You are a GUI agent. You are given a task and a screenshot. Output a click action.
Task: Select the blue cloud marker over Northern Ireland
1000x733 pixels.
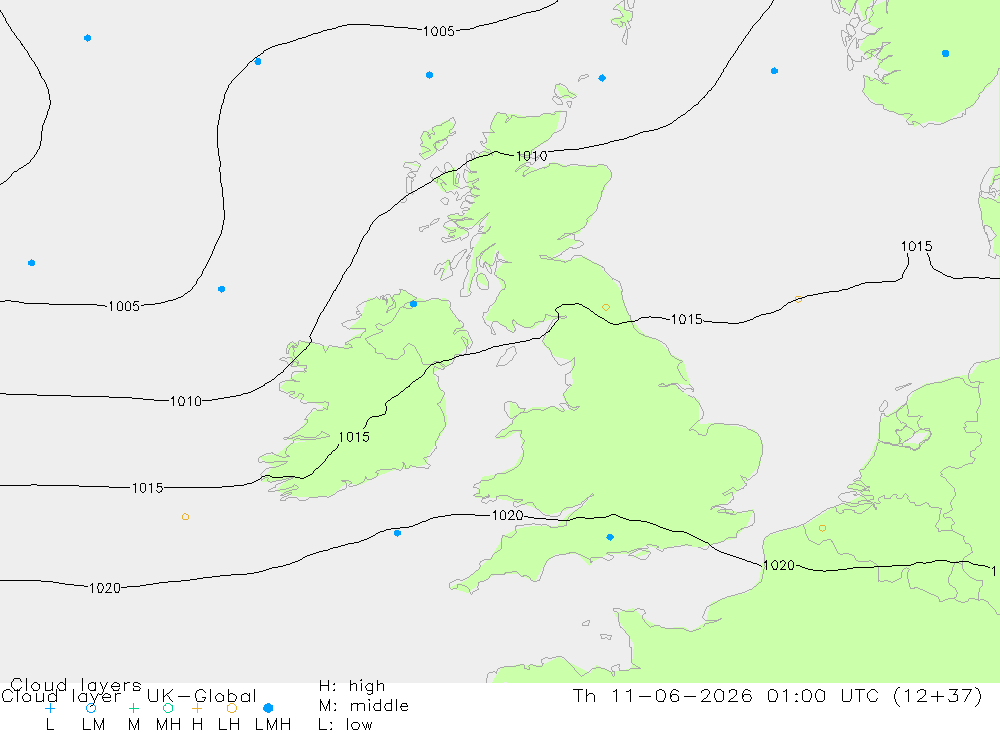(x=413, y=304)
